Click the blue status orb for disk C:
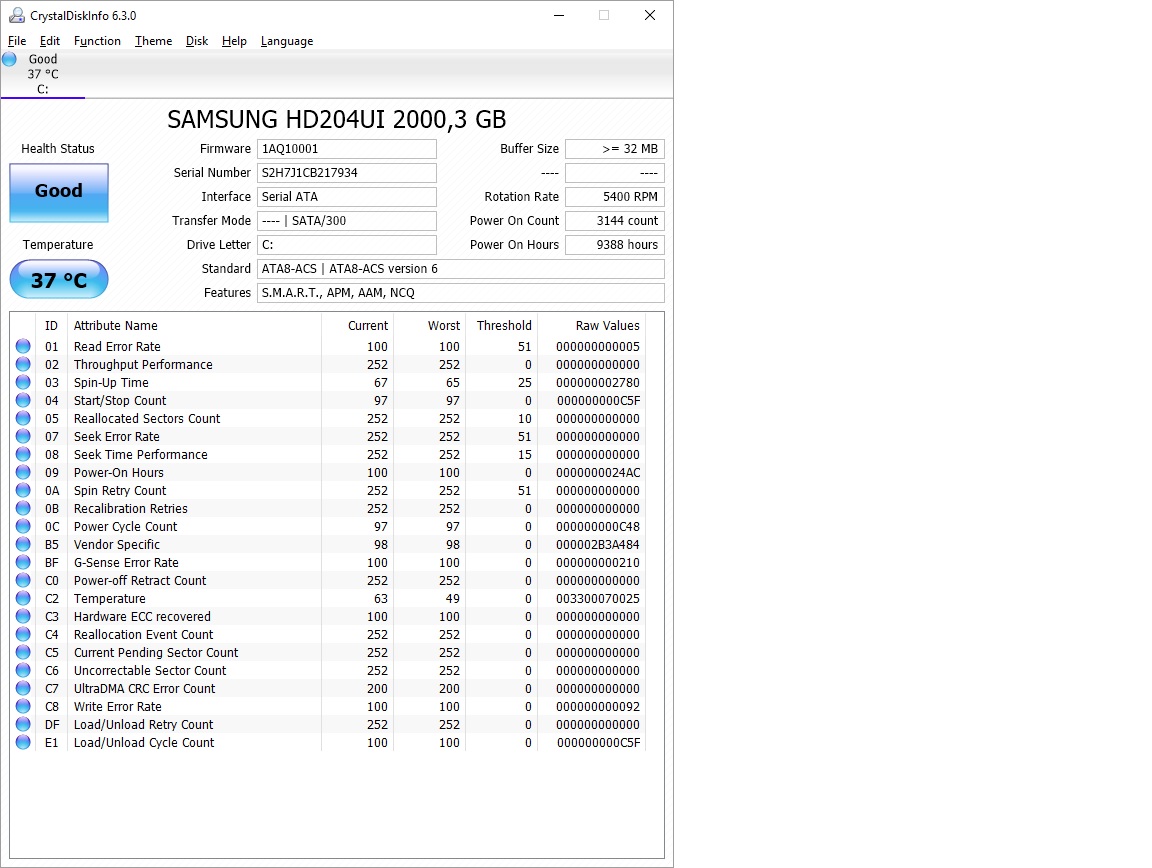 coord(10,60)
